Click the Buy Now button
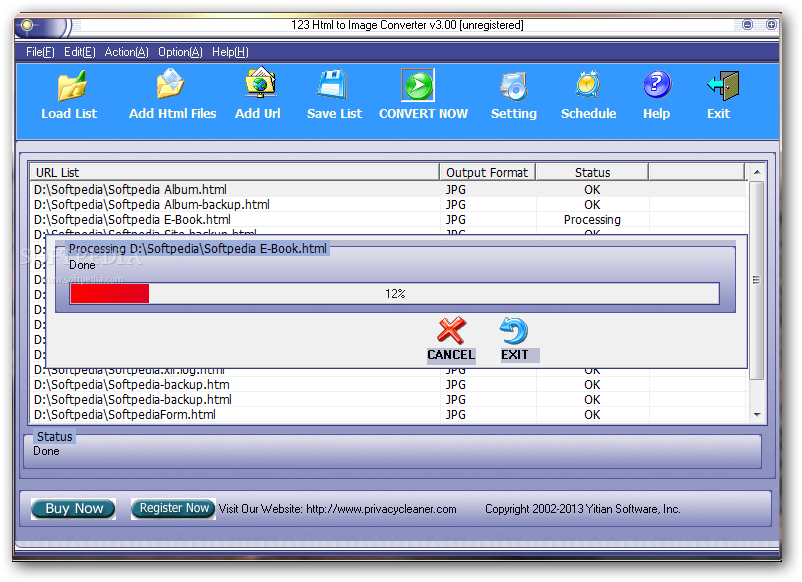Image resolution: width=802 pixels, height=582 pixels. coord(74,509)
